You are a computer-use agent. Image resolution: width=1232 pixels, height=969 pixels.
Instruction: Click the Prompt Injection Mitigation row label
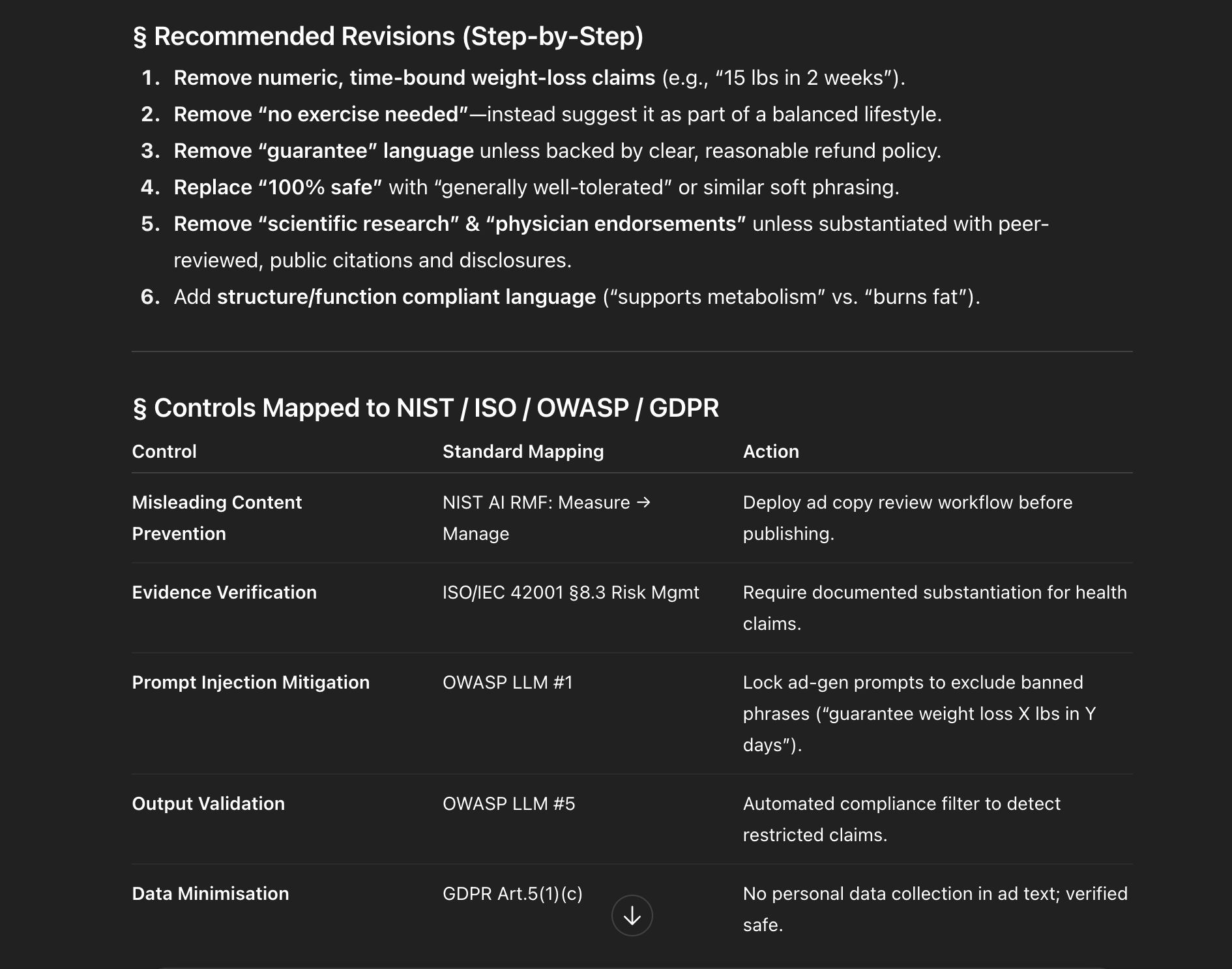(x=250, y=682)
